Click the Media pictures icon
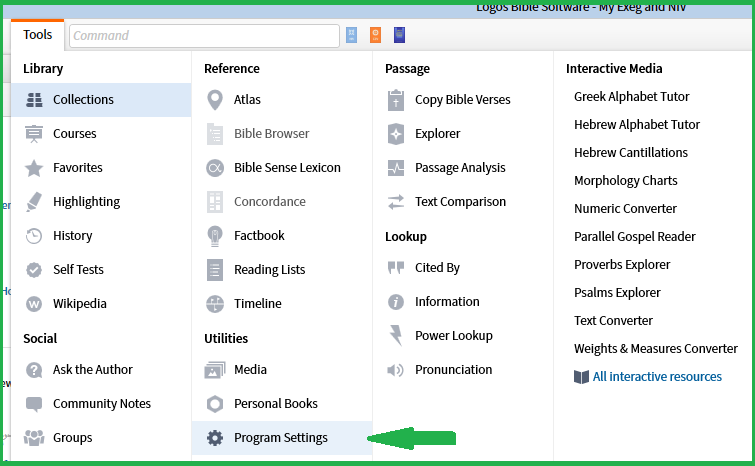The height and width of the screenshot is (466, 755). tap(215, 370)
